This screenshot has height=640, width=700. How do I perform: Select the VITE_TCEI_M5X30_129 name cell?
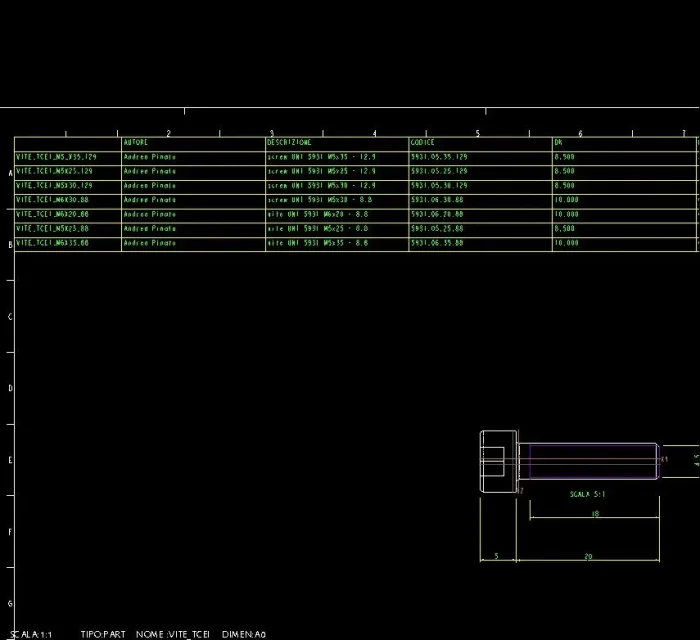coord(68,187)
